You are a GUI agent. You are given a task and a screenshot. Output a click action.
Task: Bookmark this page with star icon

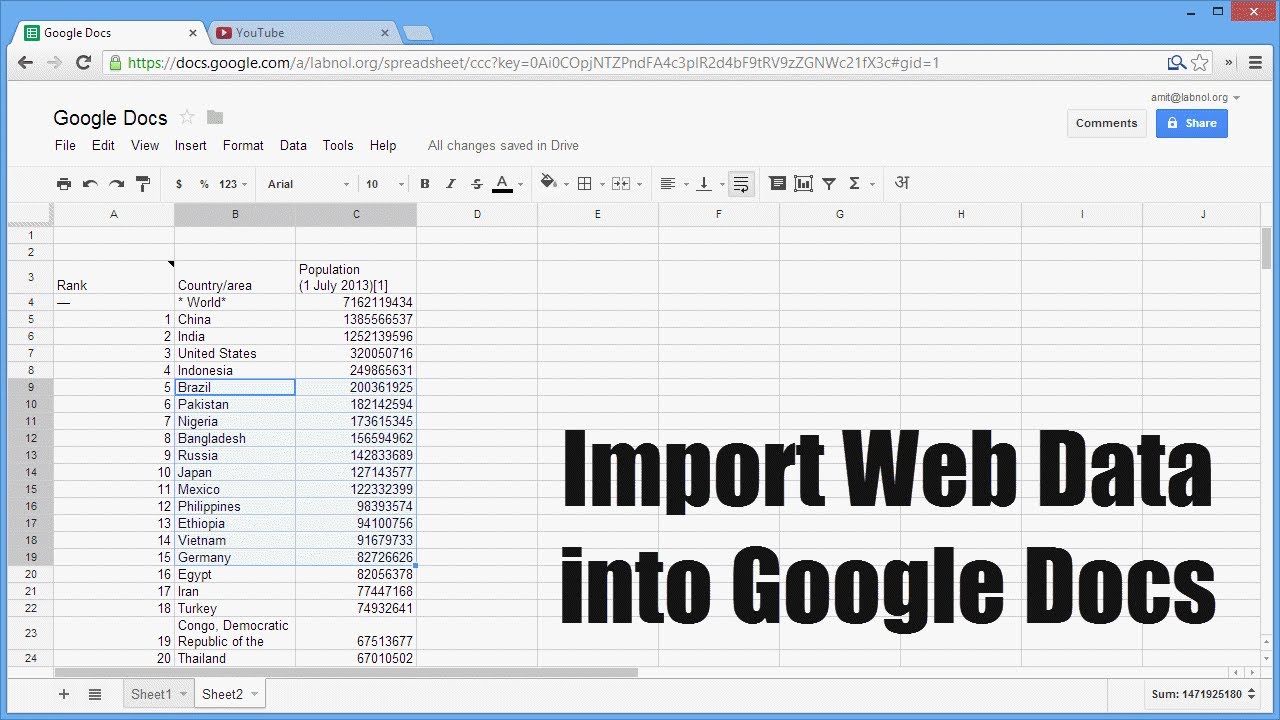tap(1199, 62)
